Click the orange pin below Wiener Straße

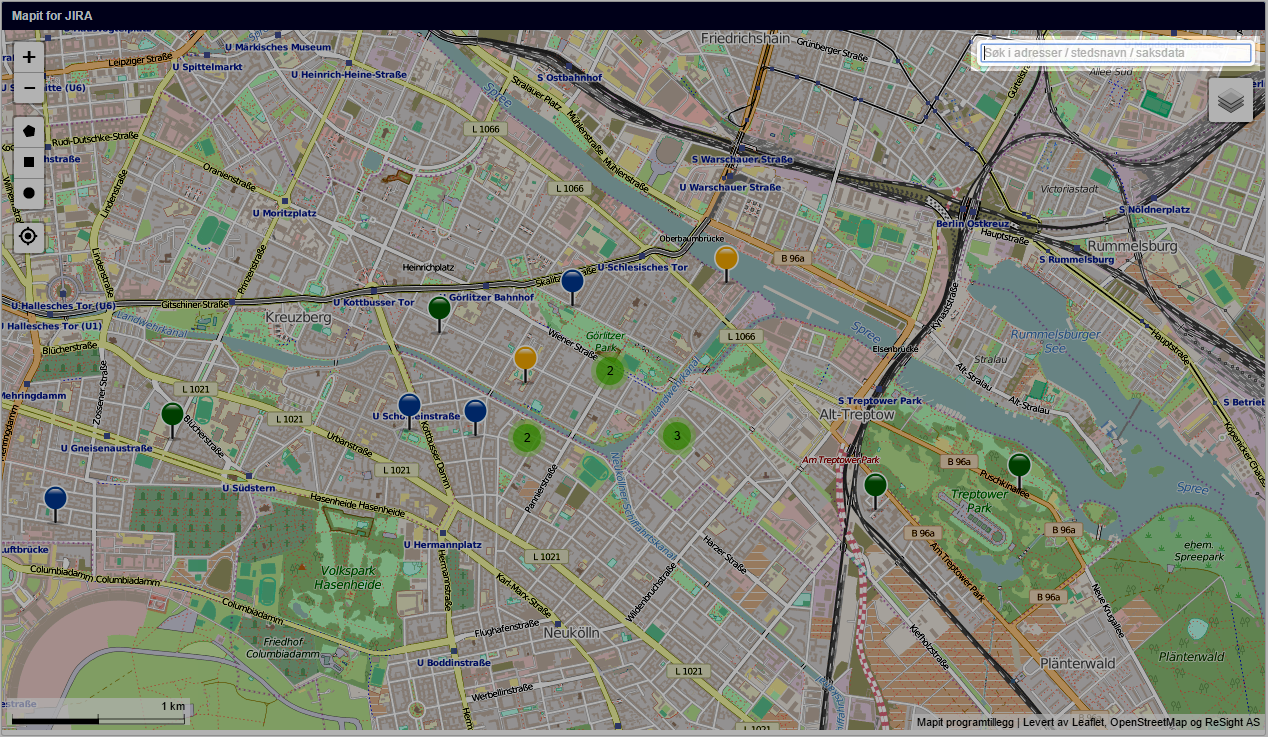[x=525, y=359]
